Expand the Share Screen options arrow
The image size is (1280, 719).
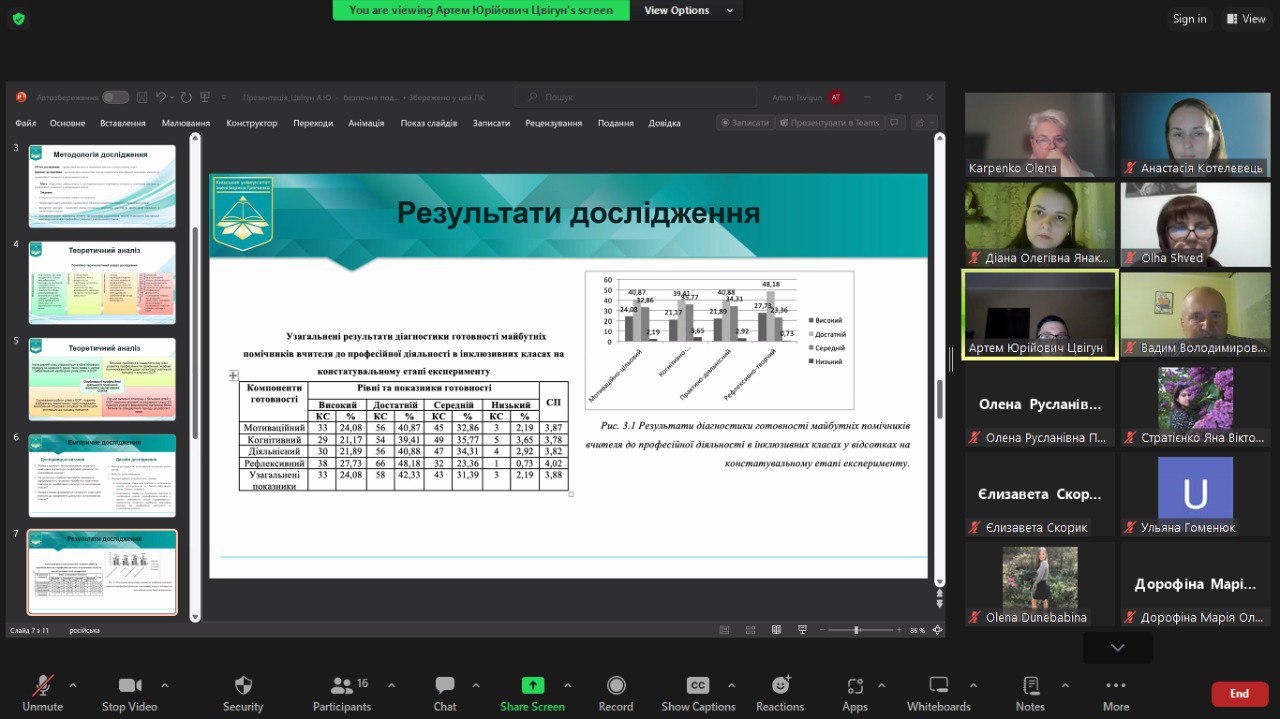coord(568,685)
